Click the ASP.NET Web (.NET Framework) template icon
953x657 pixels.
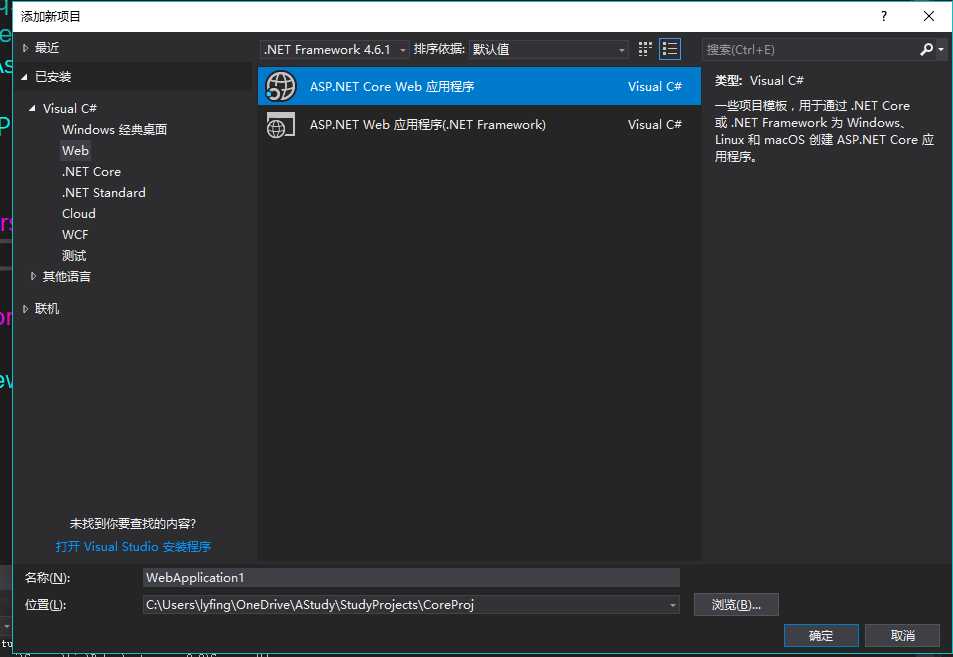point(280,125)
